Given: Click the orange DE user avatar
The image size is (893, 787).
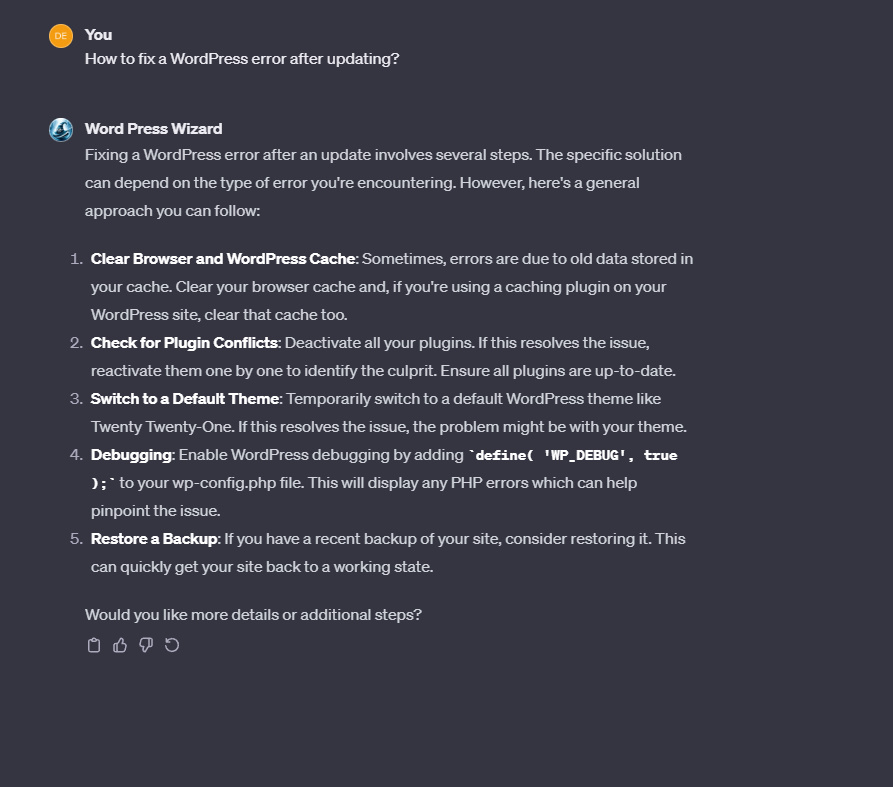Looking at the screenshot, I should pos(61,36).
